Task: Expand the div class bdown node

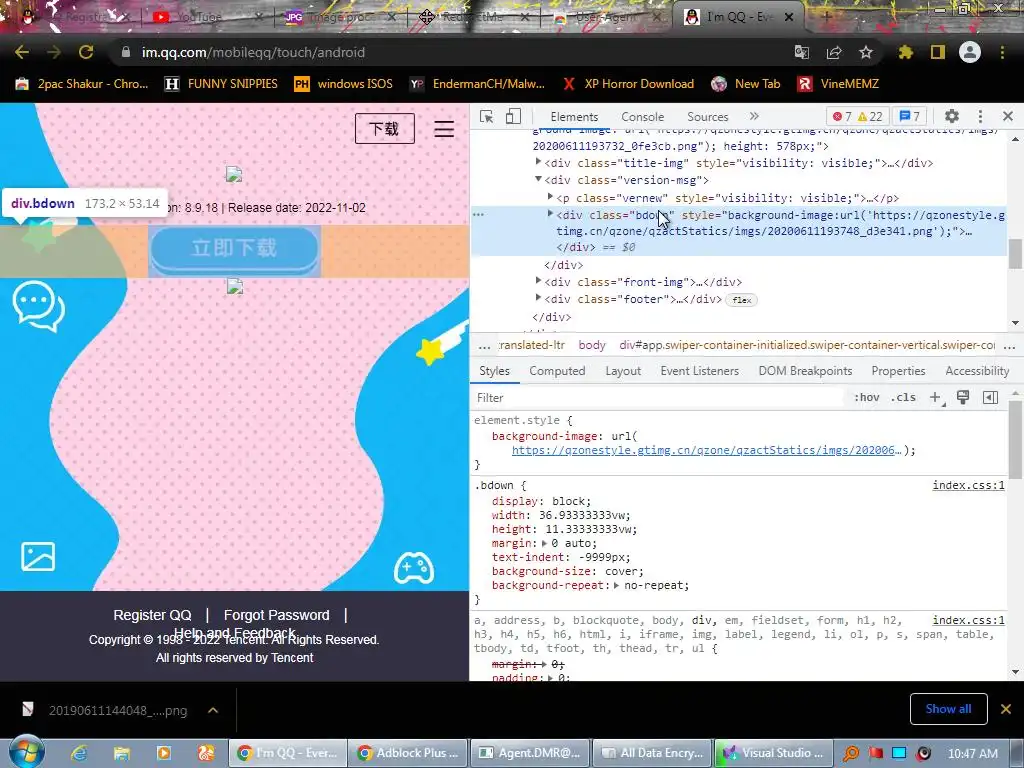Action: [x=550, y=214]
